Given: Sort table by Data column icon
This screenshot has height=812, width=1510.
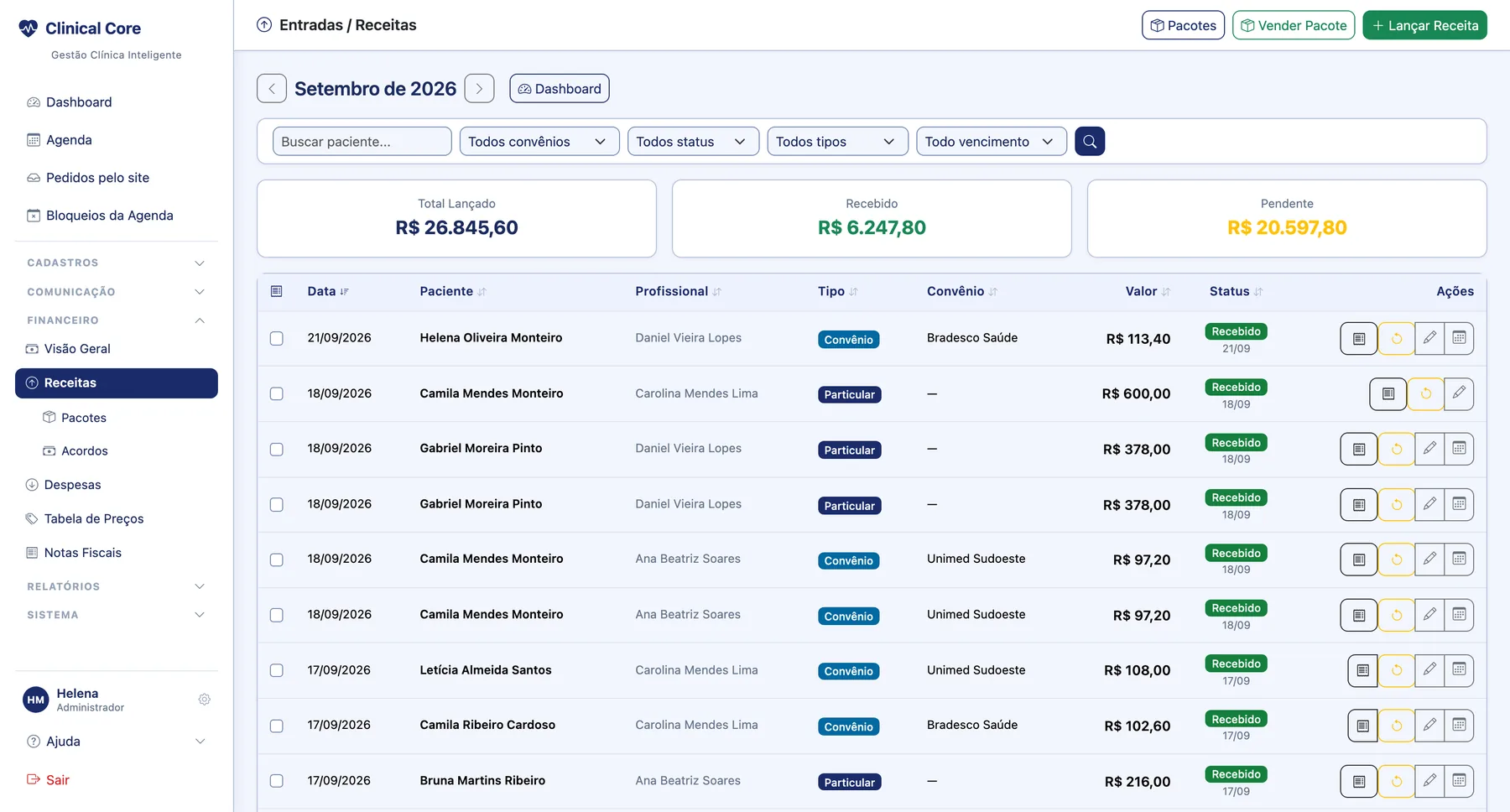Looking at the screenshot, I should 344,292.
